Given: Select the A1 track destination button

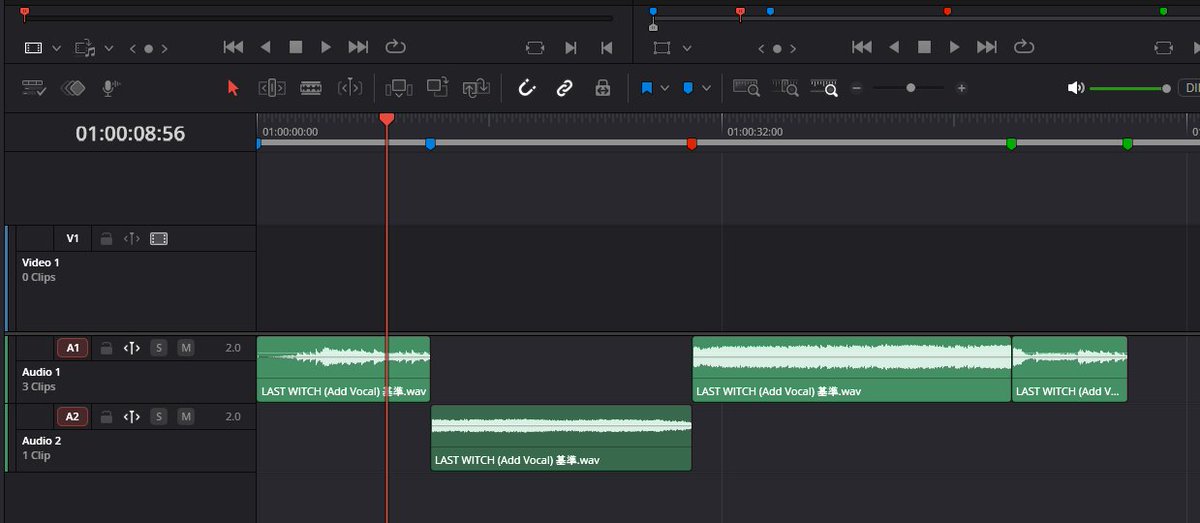Looking at the screenshot, I should (72, 348).
